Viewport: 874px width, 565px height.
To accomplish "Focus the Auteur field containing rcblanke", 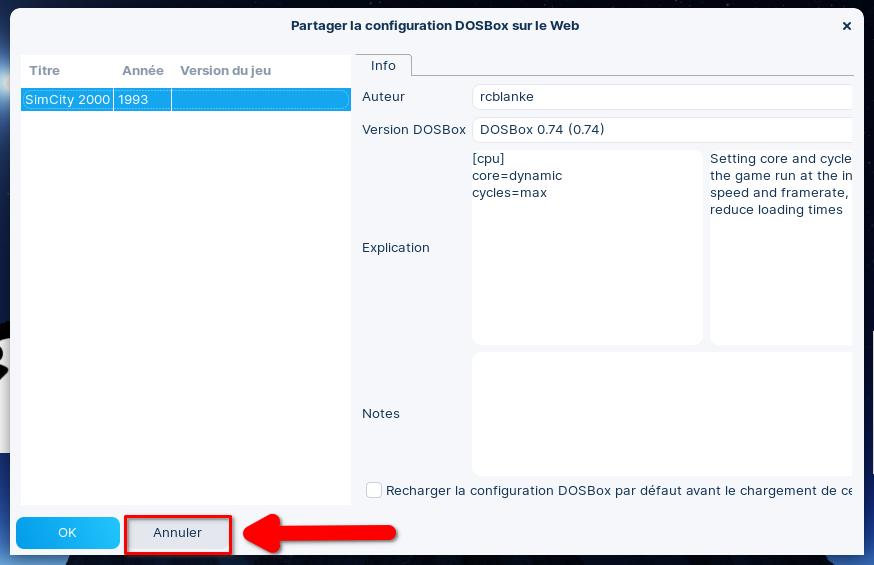I will point(660,97).
